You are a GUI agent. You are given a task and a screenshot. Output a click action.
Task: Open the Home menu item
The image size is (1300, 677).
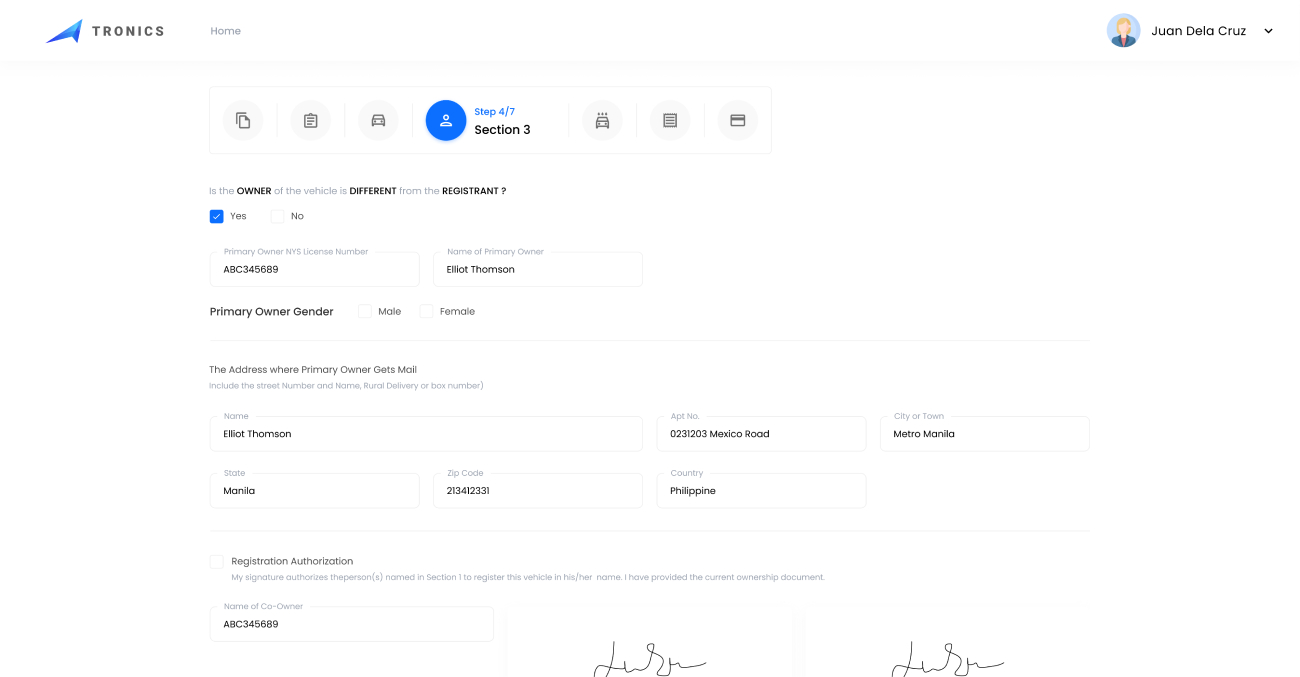pos(225,31)
